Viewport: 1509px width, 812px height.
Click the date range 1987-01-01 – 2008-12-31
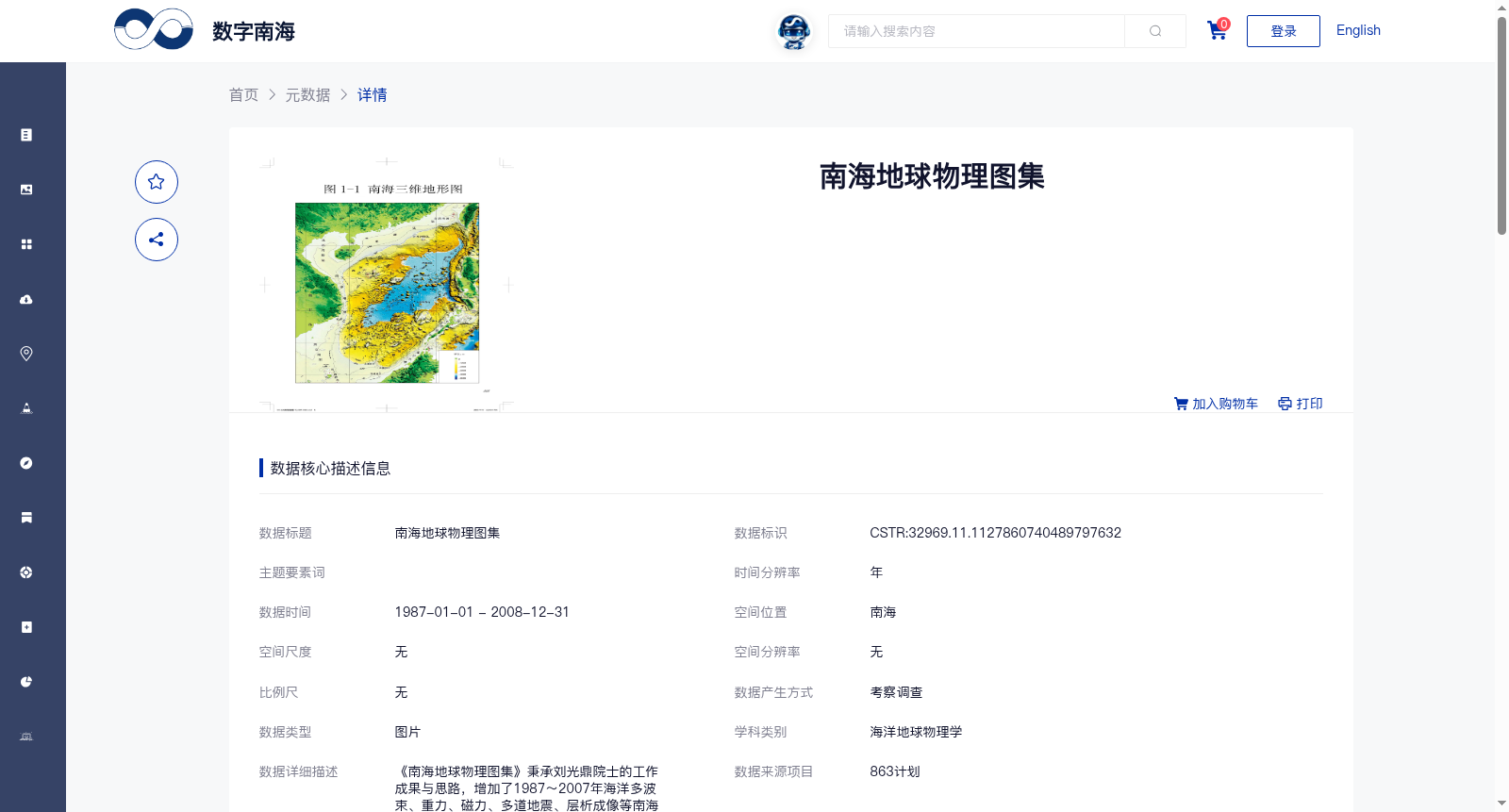pos(482,612)
